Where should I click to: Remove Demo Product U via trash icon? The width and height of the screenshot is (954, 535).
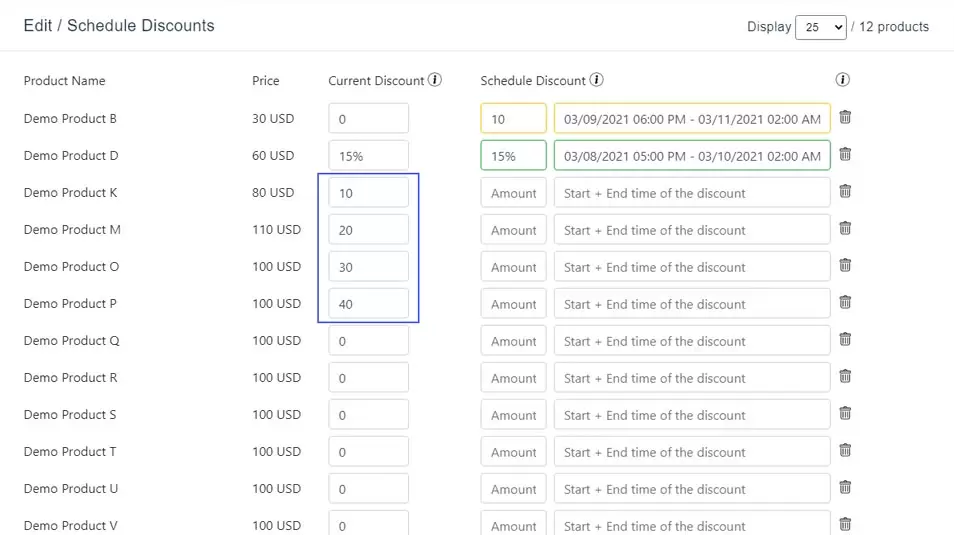coord(845,488)
